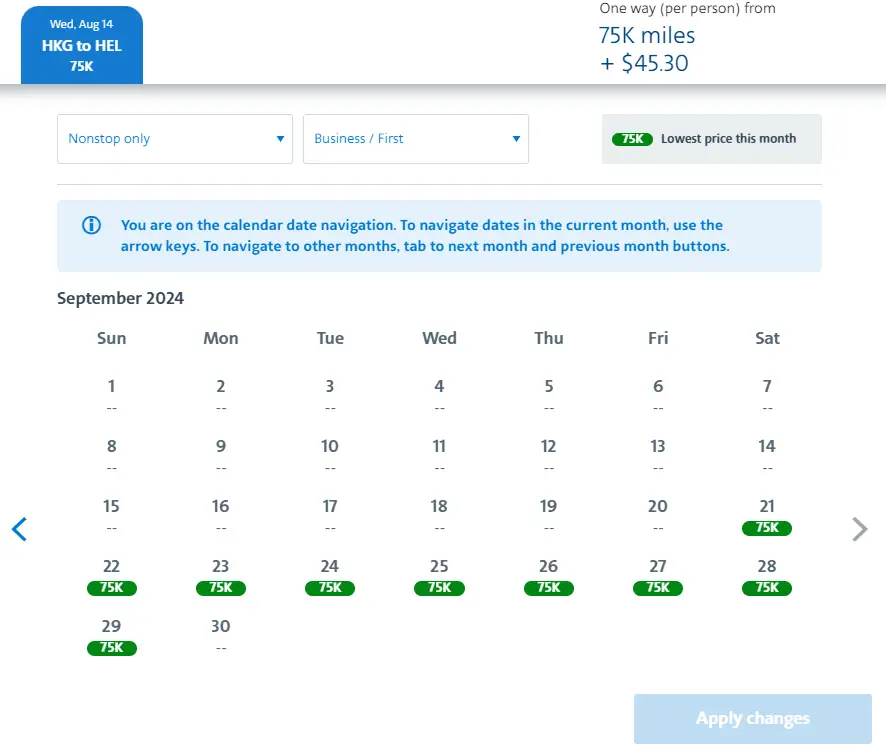Image resolution: width=886 pixels, height=752 pixels.
Task: Click the 75K badge in lowest price legend
Action: point(632,139)
